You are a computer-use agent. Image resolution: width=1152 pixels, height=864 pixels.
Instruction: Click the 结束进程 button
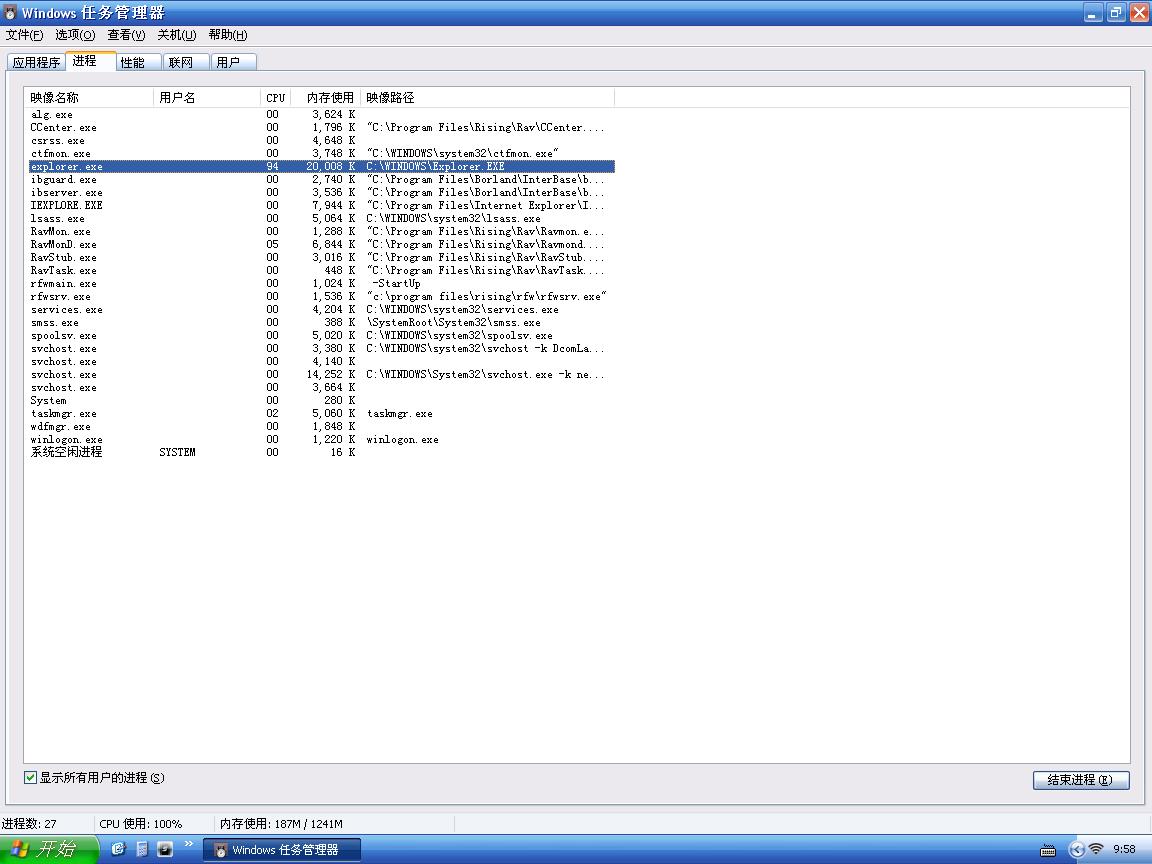1081,780
